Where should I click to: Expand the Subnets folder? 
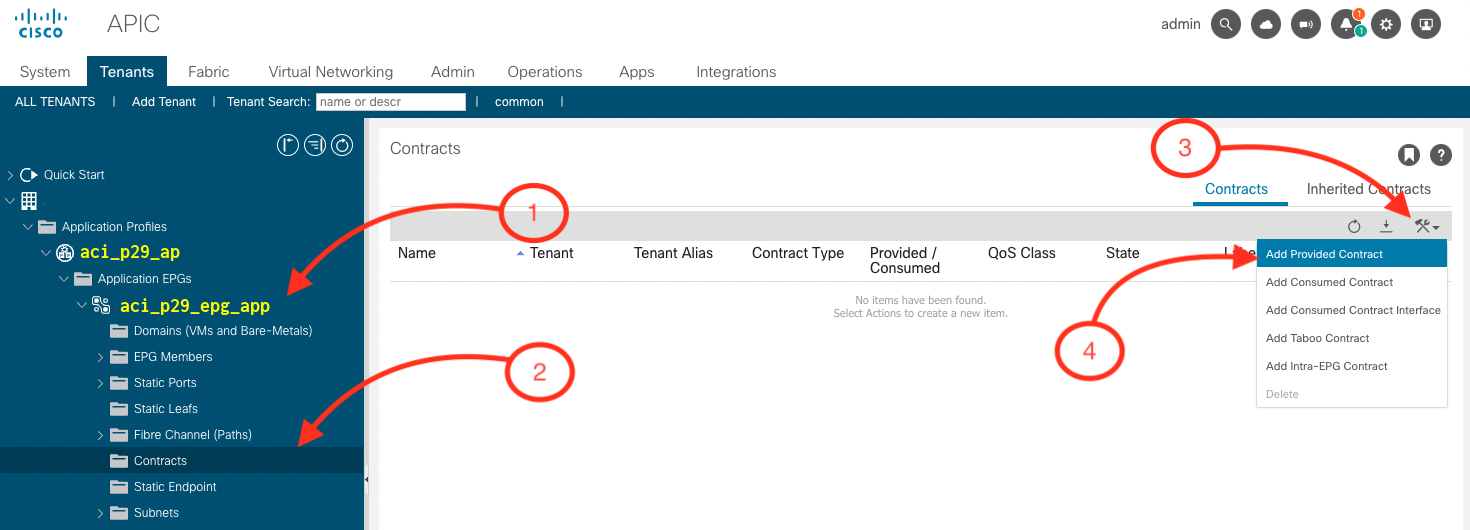[101, 513]
